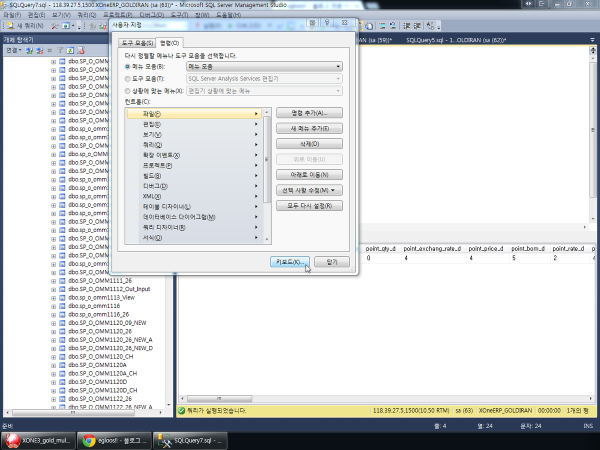Image resolution: width=600 pixels, height=450 pixels.
Task: Click the increase indent toolbar icon
Action: pos(417,26)
